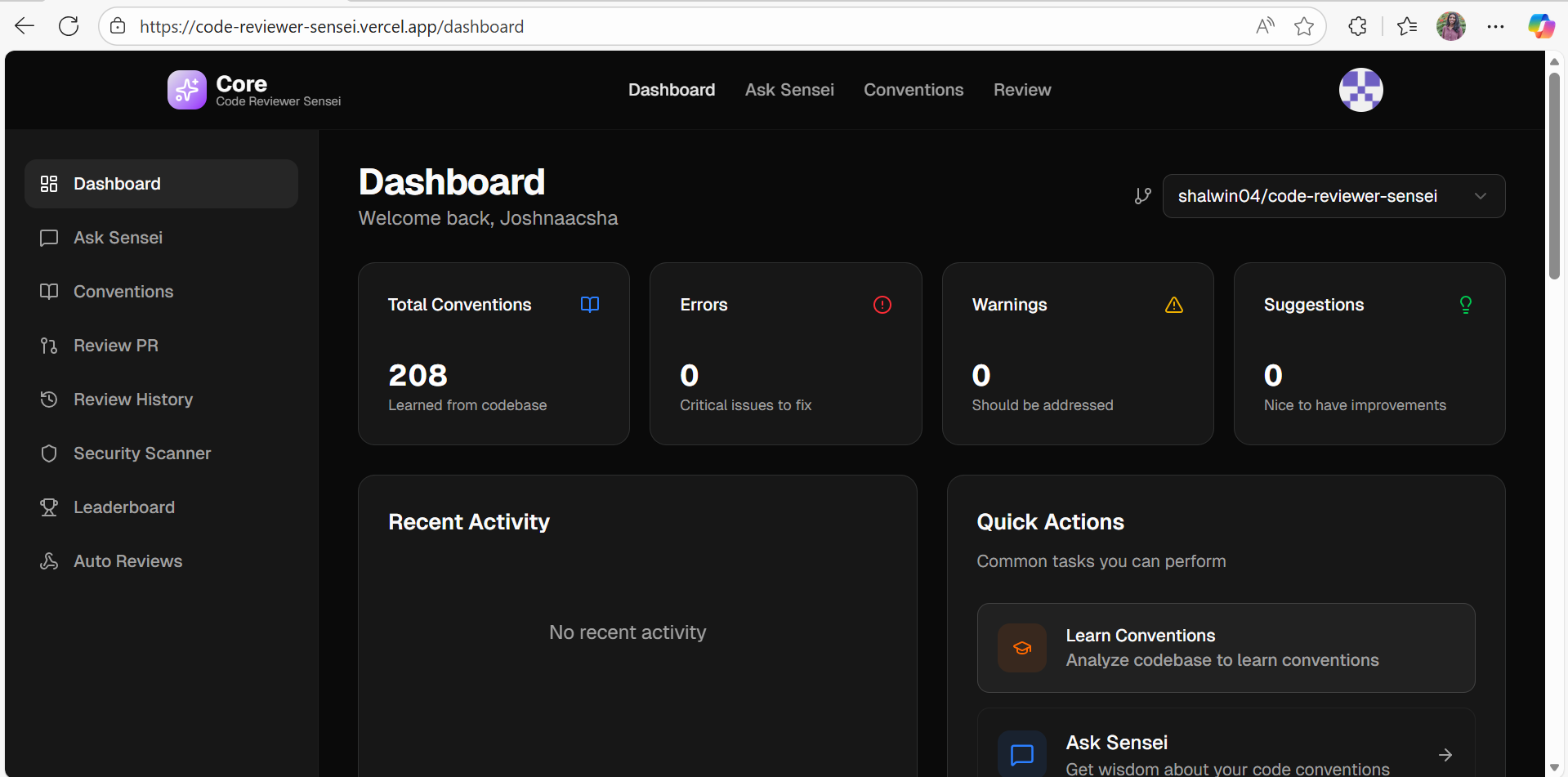This screenshot has width=1568, height=777.
Task: Click the blue chat icon in Ask Sensei quick action
Action: 1022,754
